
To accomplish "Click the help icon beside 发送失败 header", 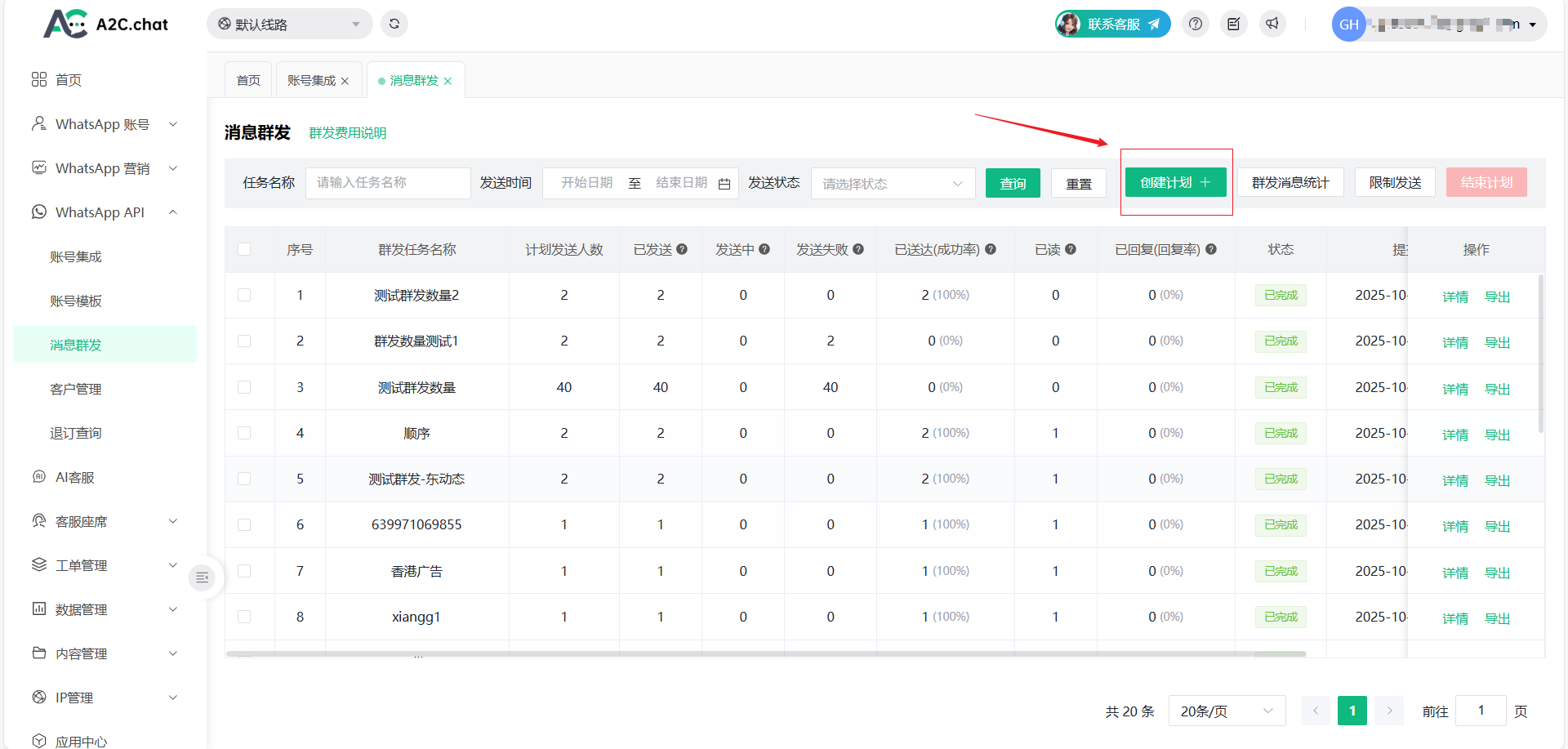I will (858, 249).
